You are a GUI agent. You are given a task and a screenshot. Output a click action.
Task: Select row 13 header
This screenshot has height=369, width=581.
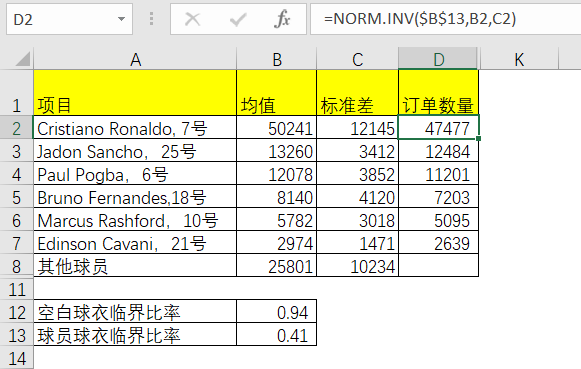pyautogui.click(x=16, y=334)
